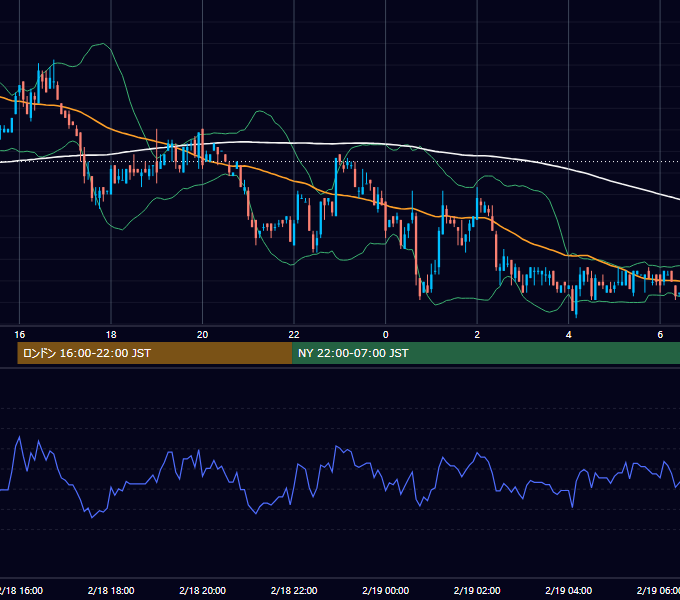Screen dimensions: 680x600
Task: Click hour label 22 on price chart axis
Action: pyautogui.click(x=294, y=335)
